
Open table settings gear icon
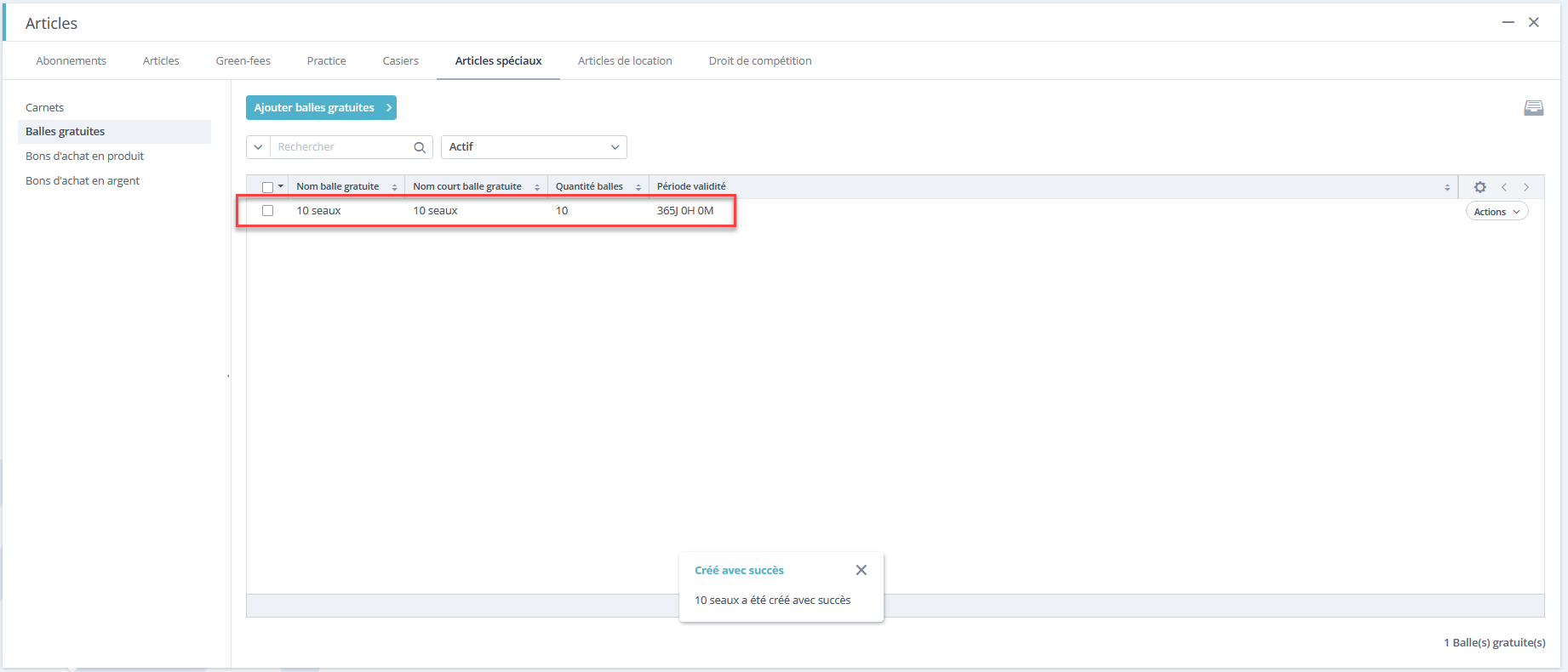pyautogui.click(x=1480, y=187)
